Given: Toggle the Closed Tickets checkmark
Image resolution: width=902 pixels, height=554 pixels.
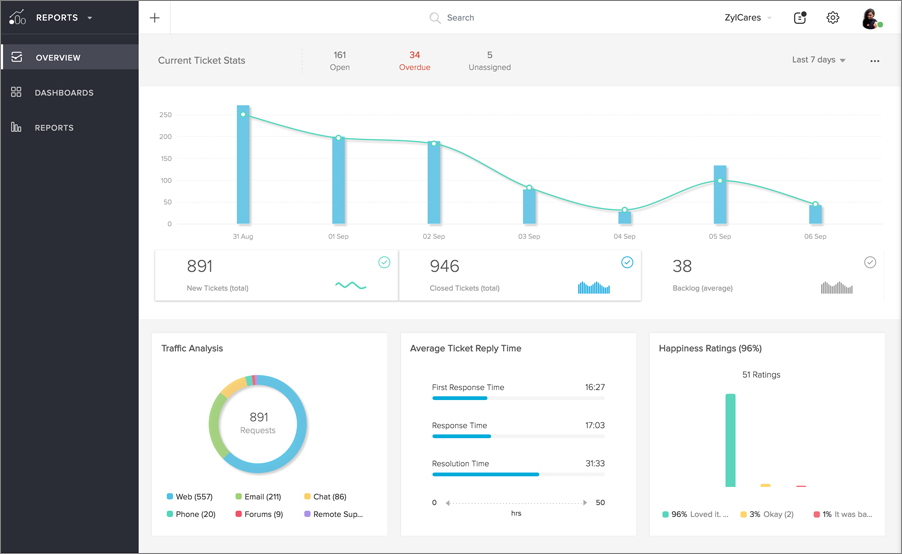Looking at the screenshot, I should [x=627, y=262].
